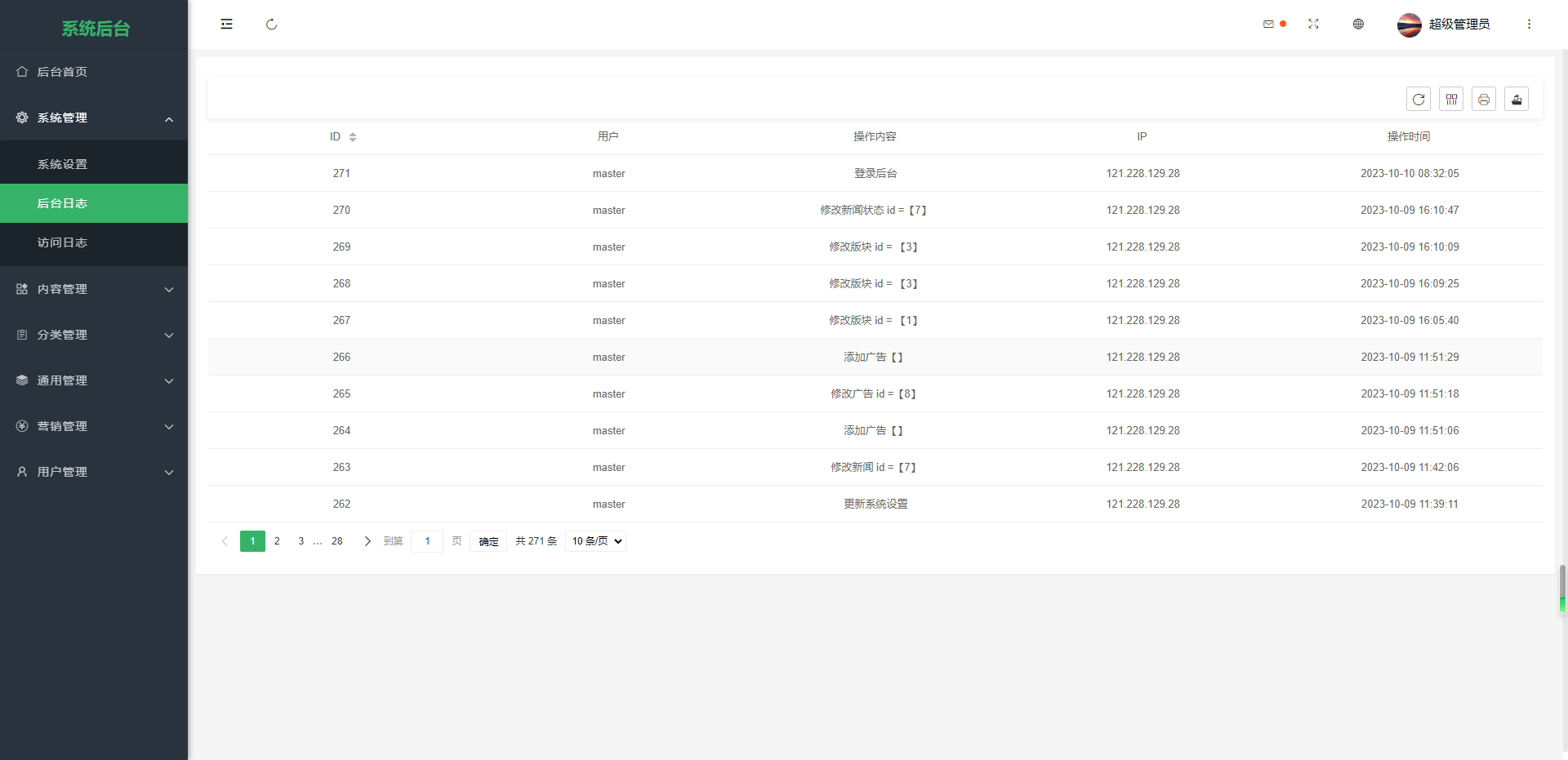Print the table using printer icon
Screen dimensions: 1568x760
coord(1484,99)
